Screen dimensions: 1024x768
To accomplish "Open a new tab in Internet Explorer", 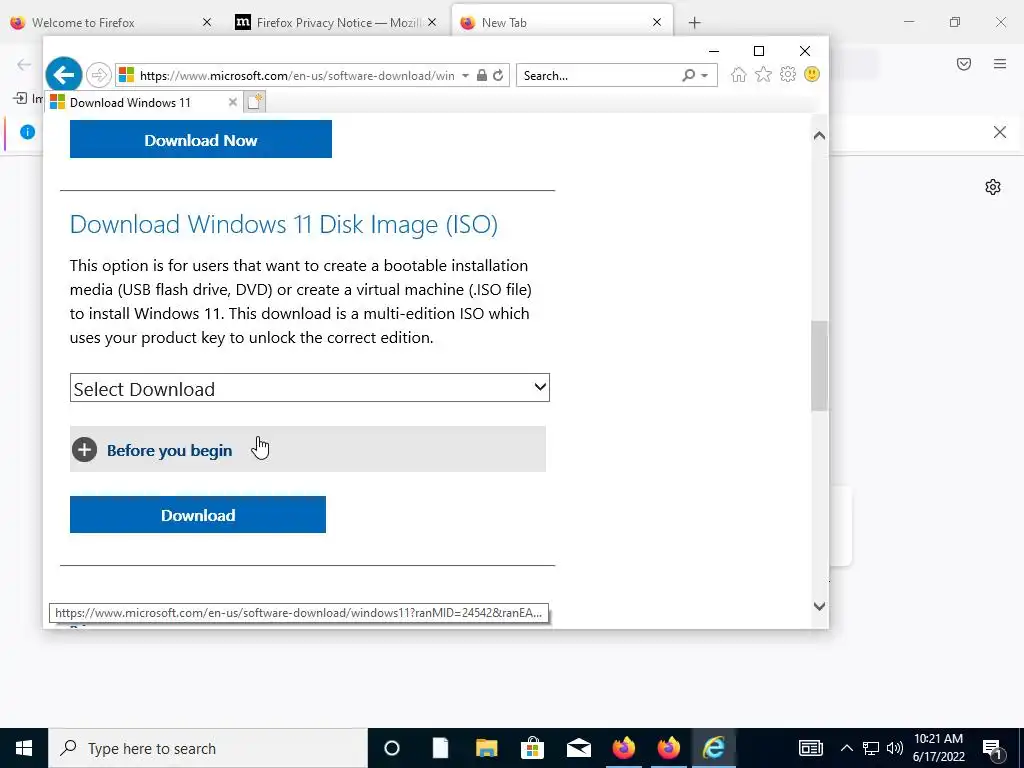I will (x=255, y=102).
